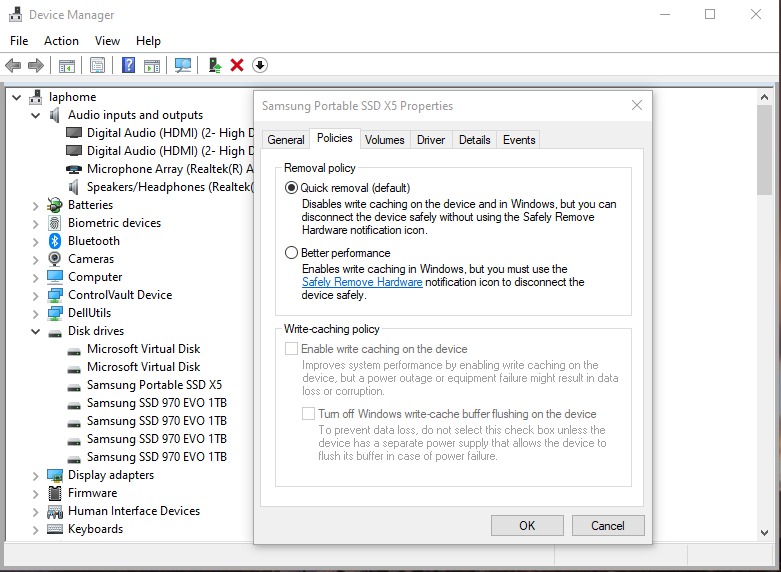Expand the Display adapters node

click(35, 476)
